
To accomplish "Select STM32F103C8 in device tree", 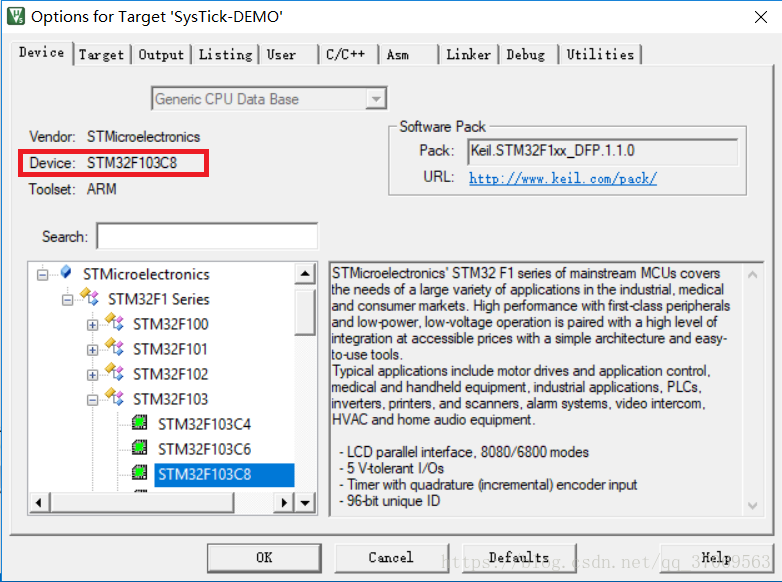I will click(x=224, y=474).
